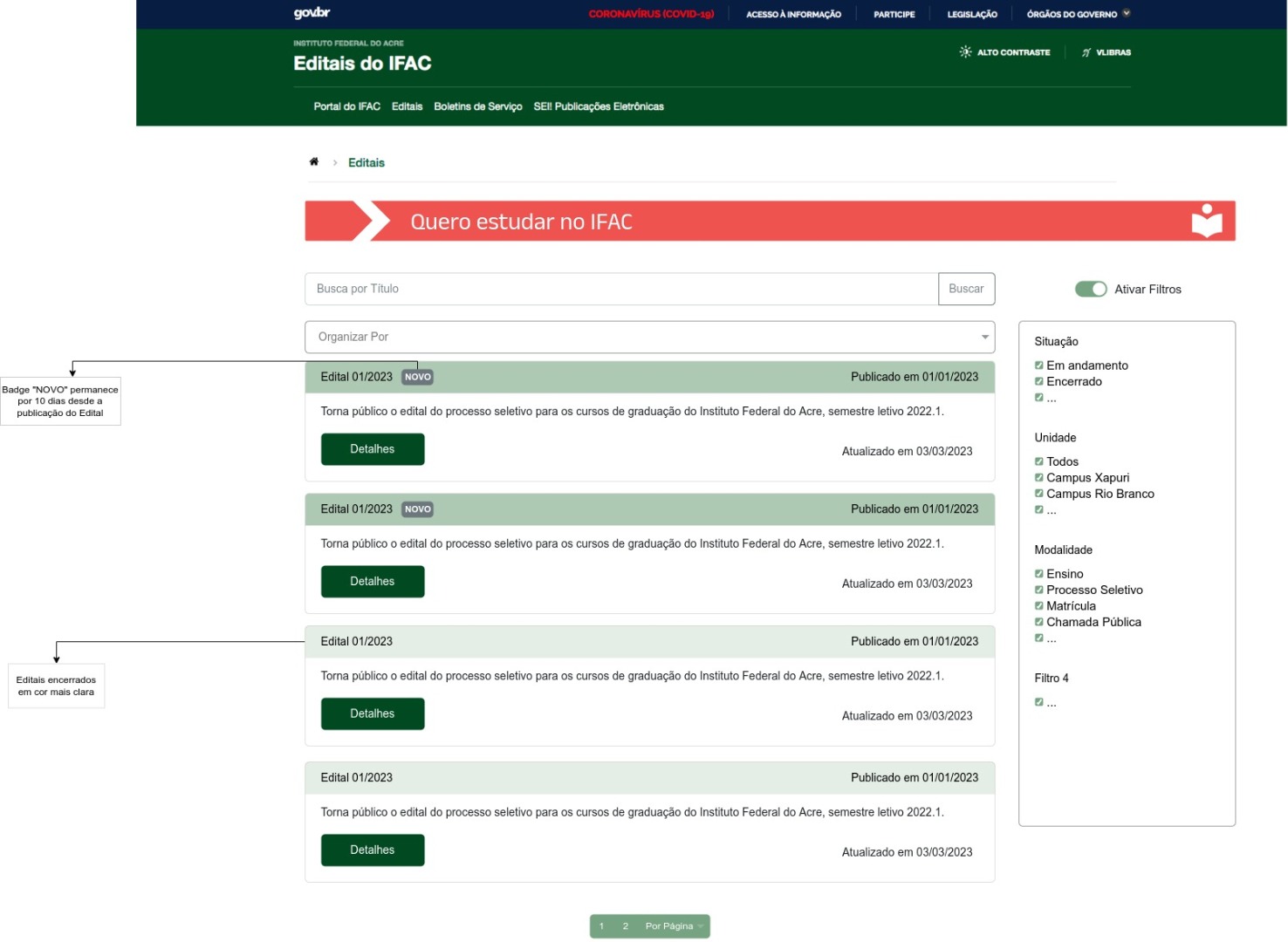1288x942 pixels.
Task: Click the home icon in breadcrumb
Action: [314, 162]
